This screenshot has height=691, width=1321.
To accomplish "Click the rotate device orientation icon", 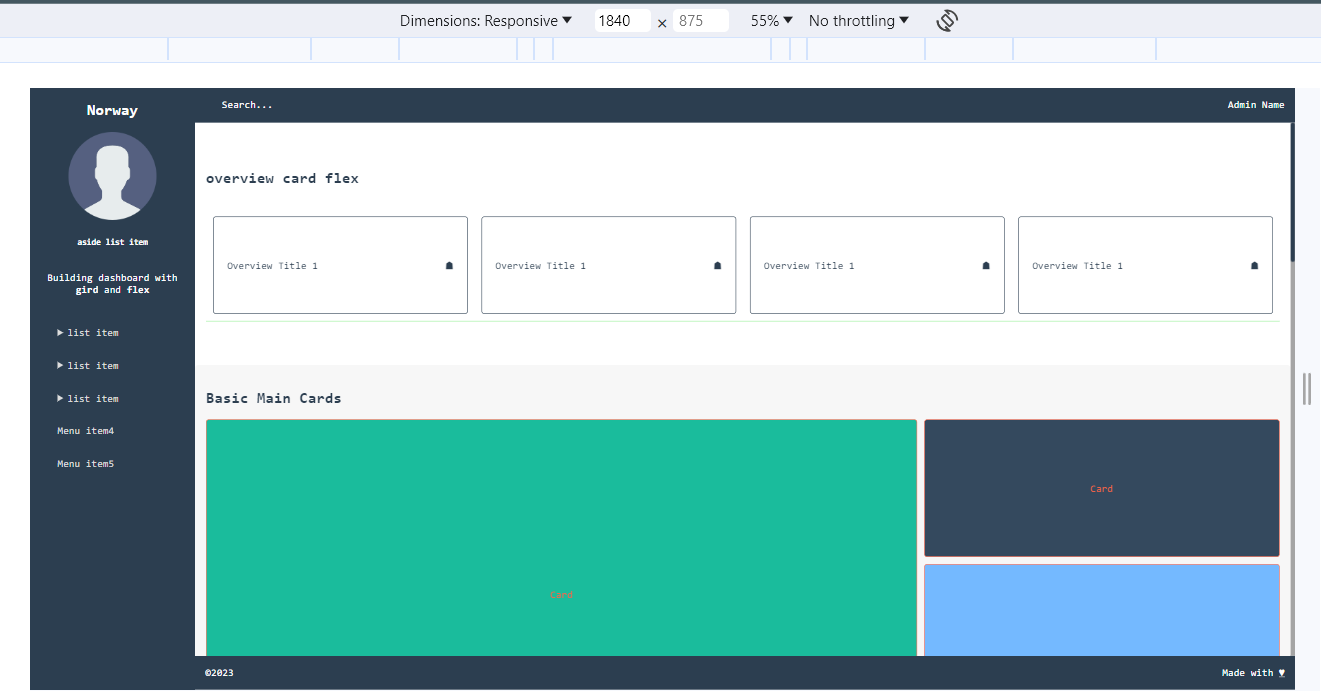I will tap(947, 21).
